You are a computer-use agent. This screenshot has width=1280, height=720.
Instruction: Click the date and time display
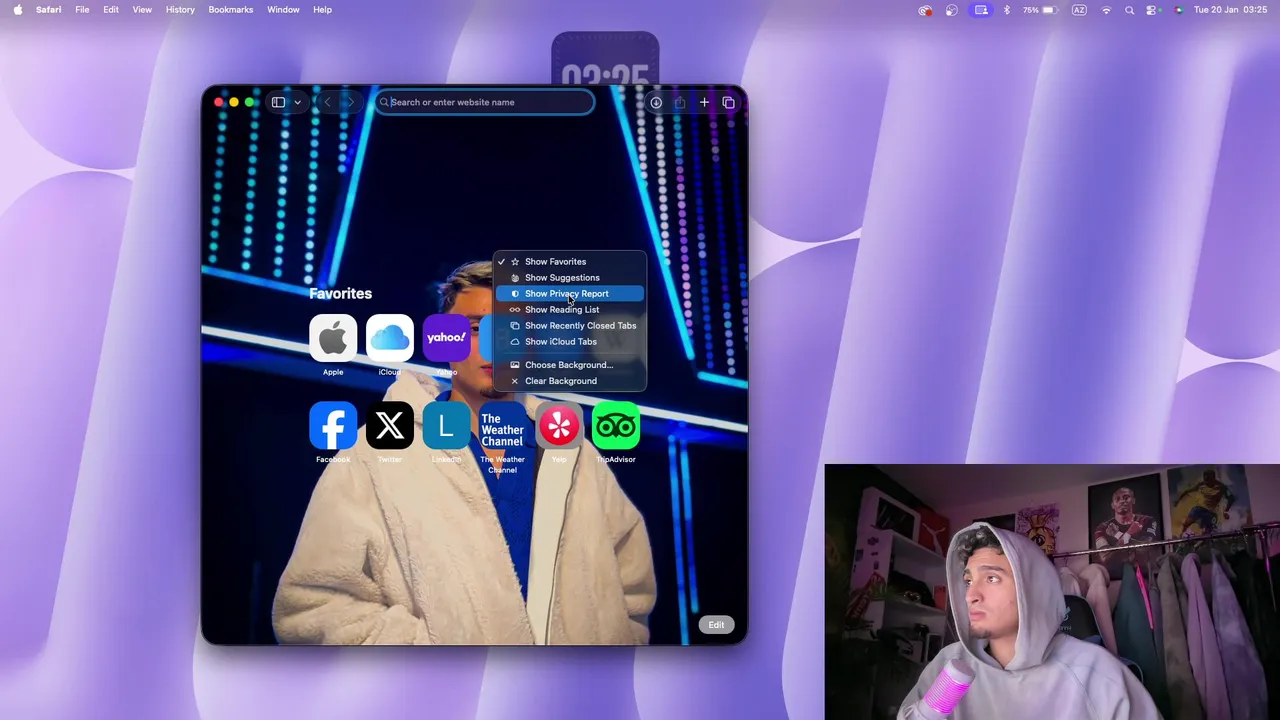1231,10
